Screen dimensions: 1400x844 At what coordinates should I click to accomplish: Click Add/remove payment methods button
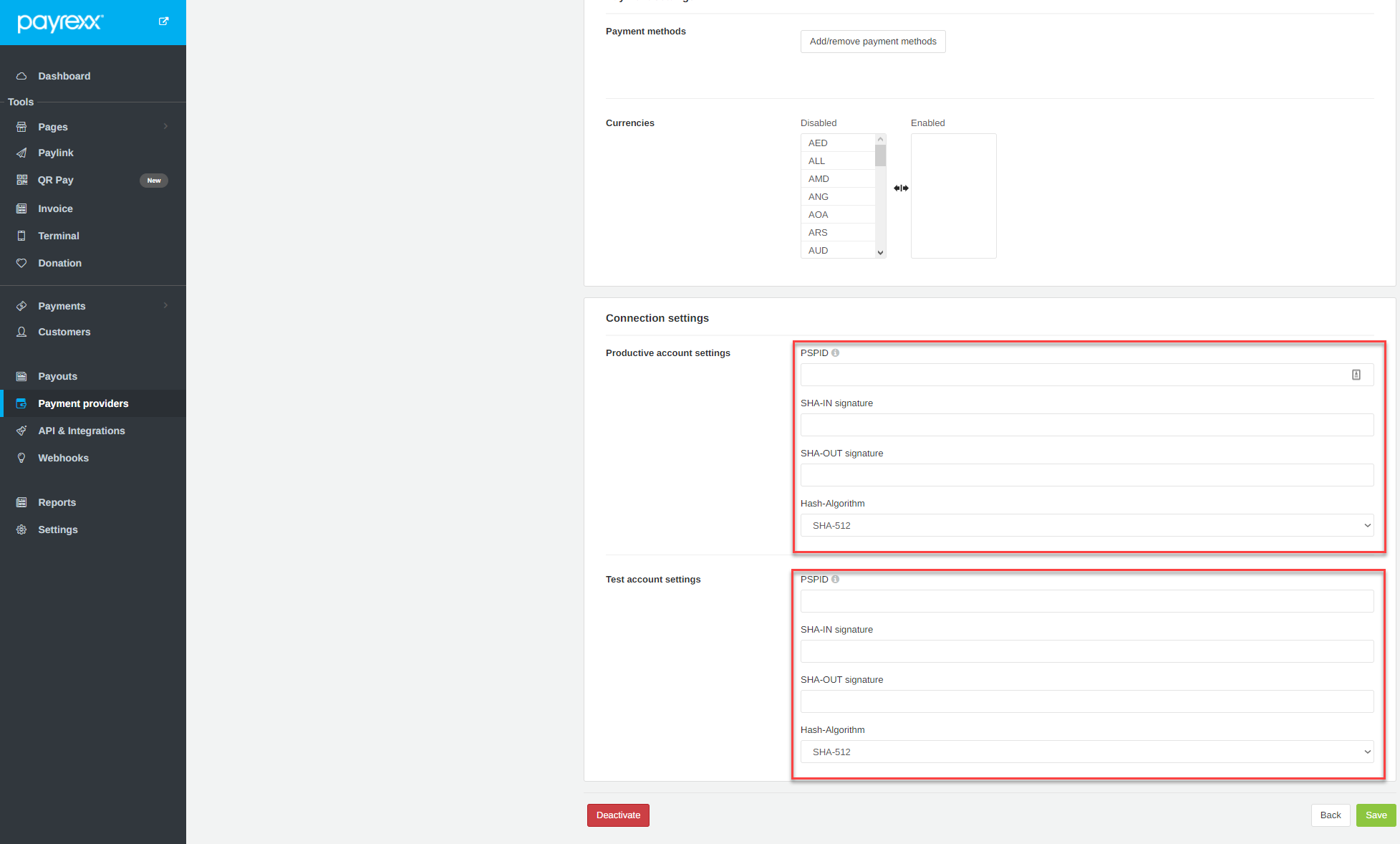click(x=872, y=42)
